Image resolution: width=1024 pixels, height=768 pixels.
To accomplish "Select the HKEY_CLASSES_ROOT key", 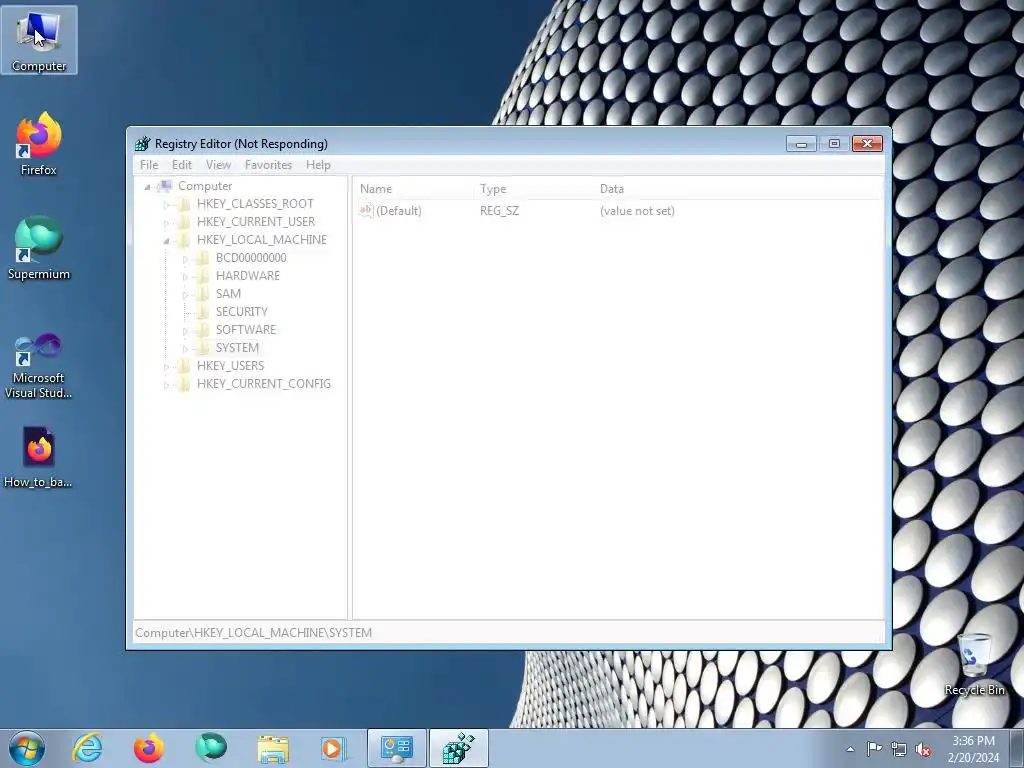I will click(255, 204).
